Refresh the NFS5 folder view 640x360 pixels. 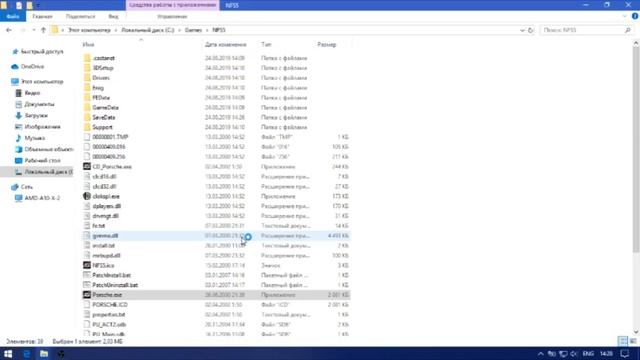click(531, 30)
